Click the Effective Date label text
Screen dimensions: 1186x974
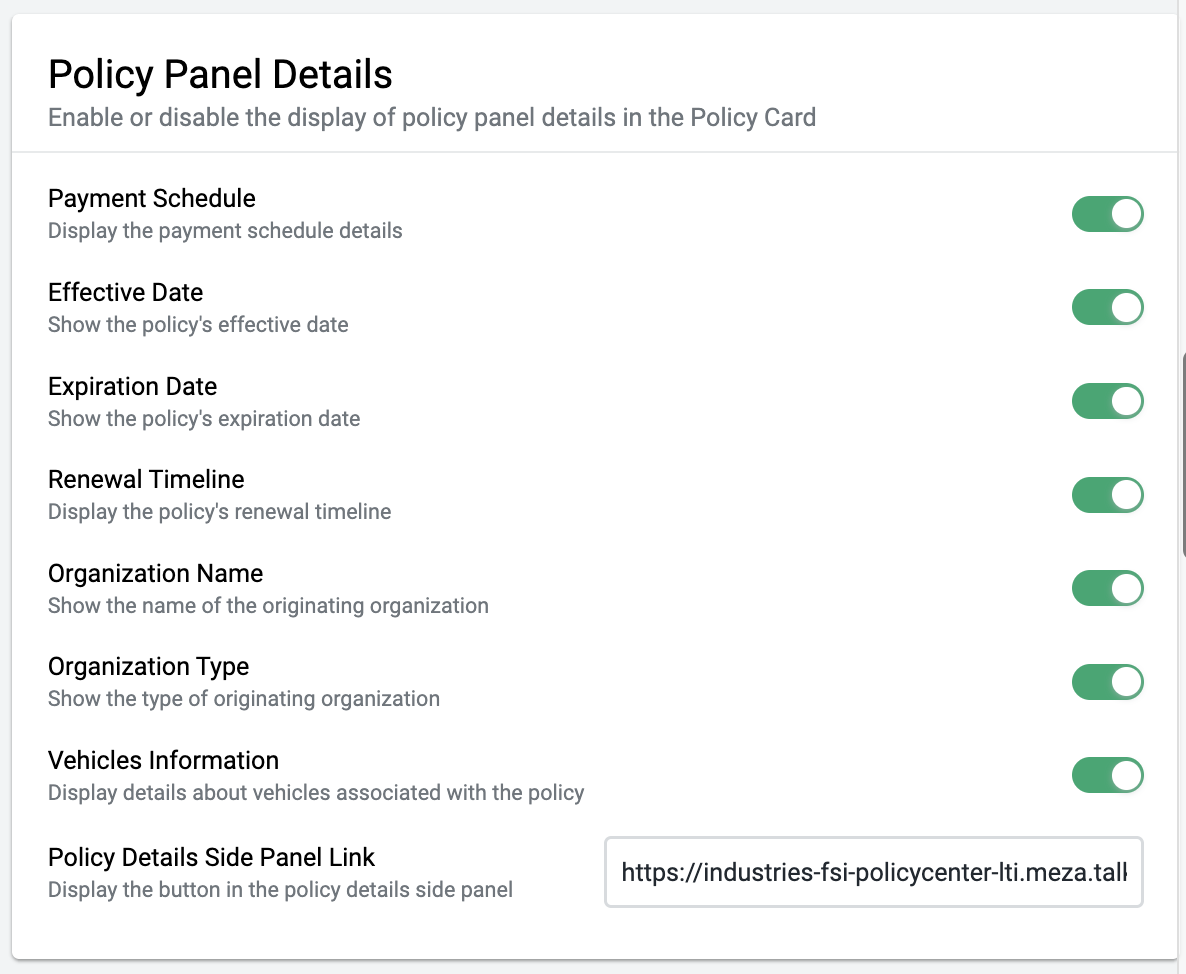(126, 292)
